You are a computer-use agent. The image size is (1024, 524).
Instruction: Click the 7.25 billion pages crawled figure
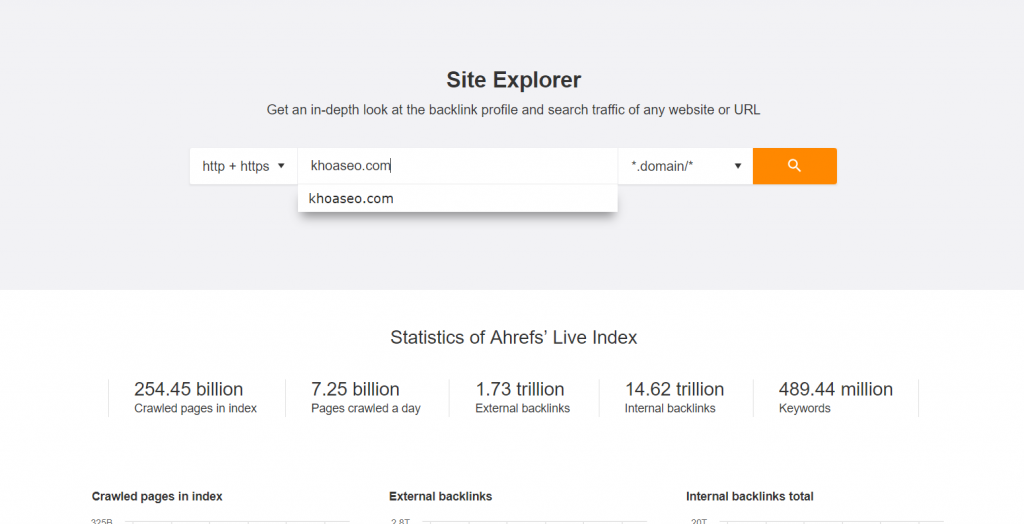point(355,389)
